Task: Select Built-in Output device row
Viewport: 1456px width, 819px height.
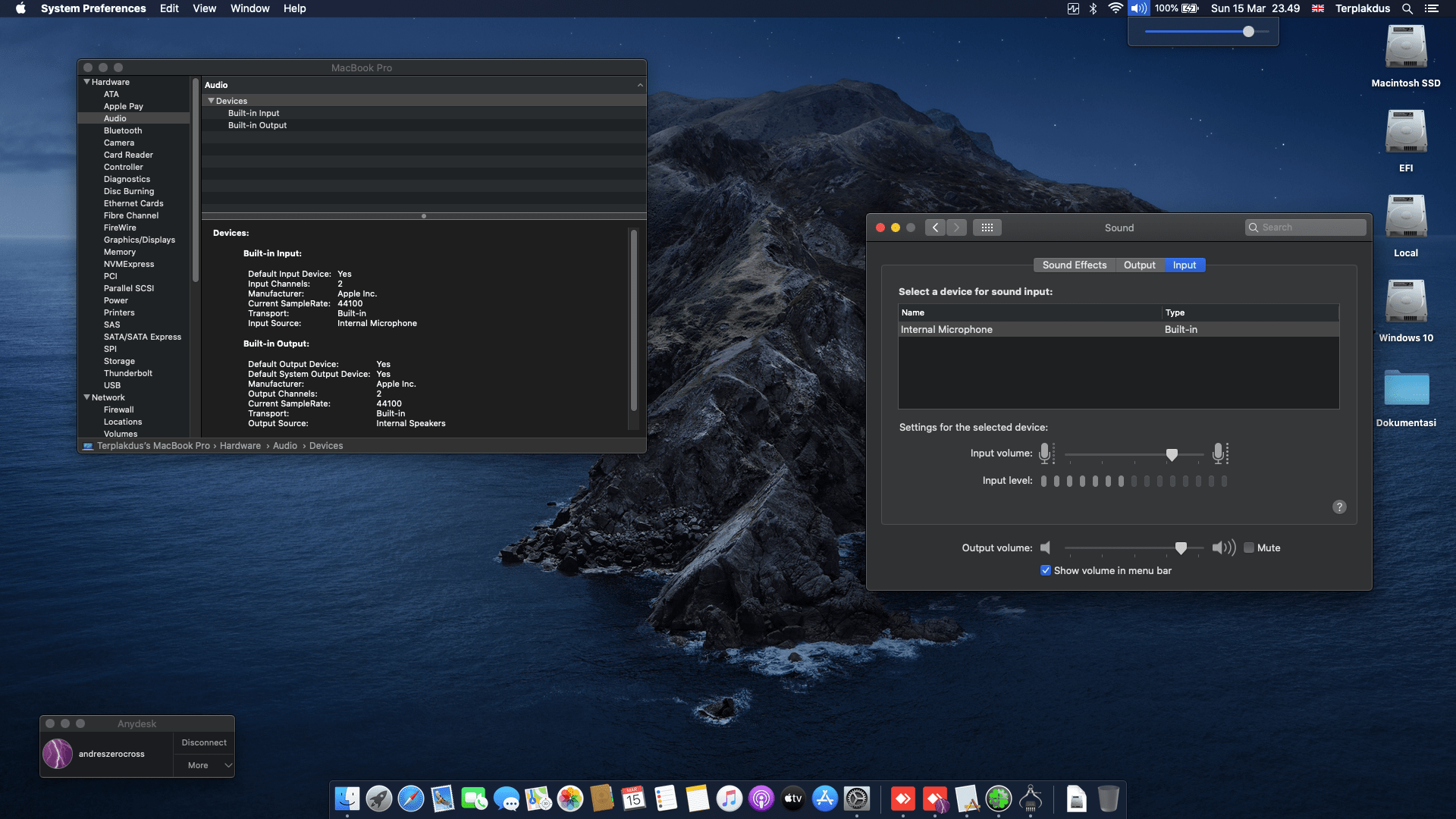Action: [424, 125]
